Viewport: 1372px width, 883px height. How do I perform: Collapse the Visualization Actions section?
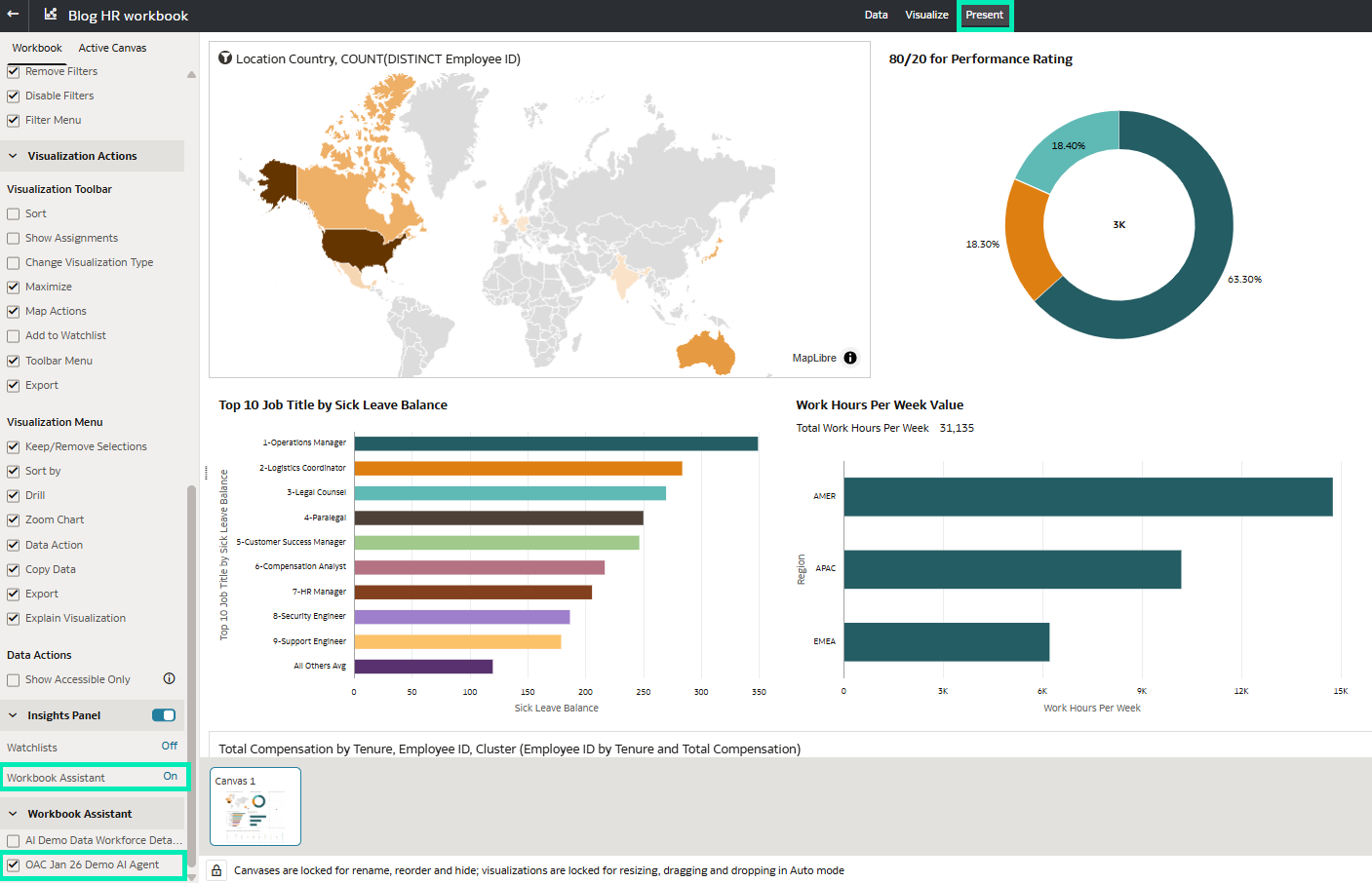pos(14,156)
